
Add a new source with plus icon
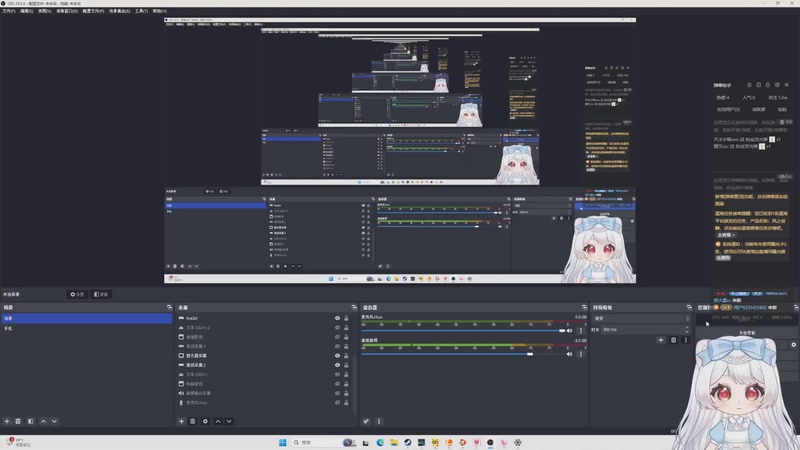pos(181,421)
